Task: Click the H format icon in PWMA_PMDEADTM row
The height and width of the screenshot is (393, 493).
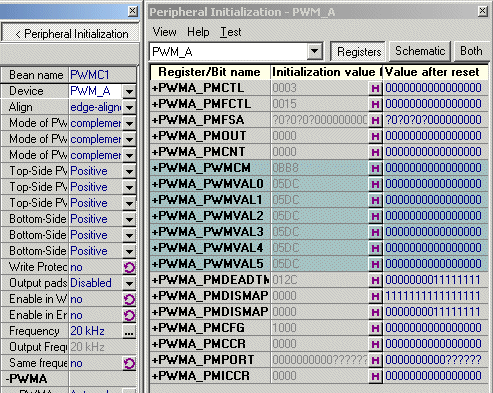Action: tap(375, 280)
